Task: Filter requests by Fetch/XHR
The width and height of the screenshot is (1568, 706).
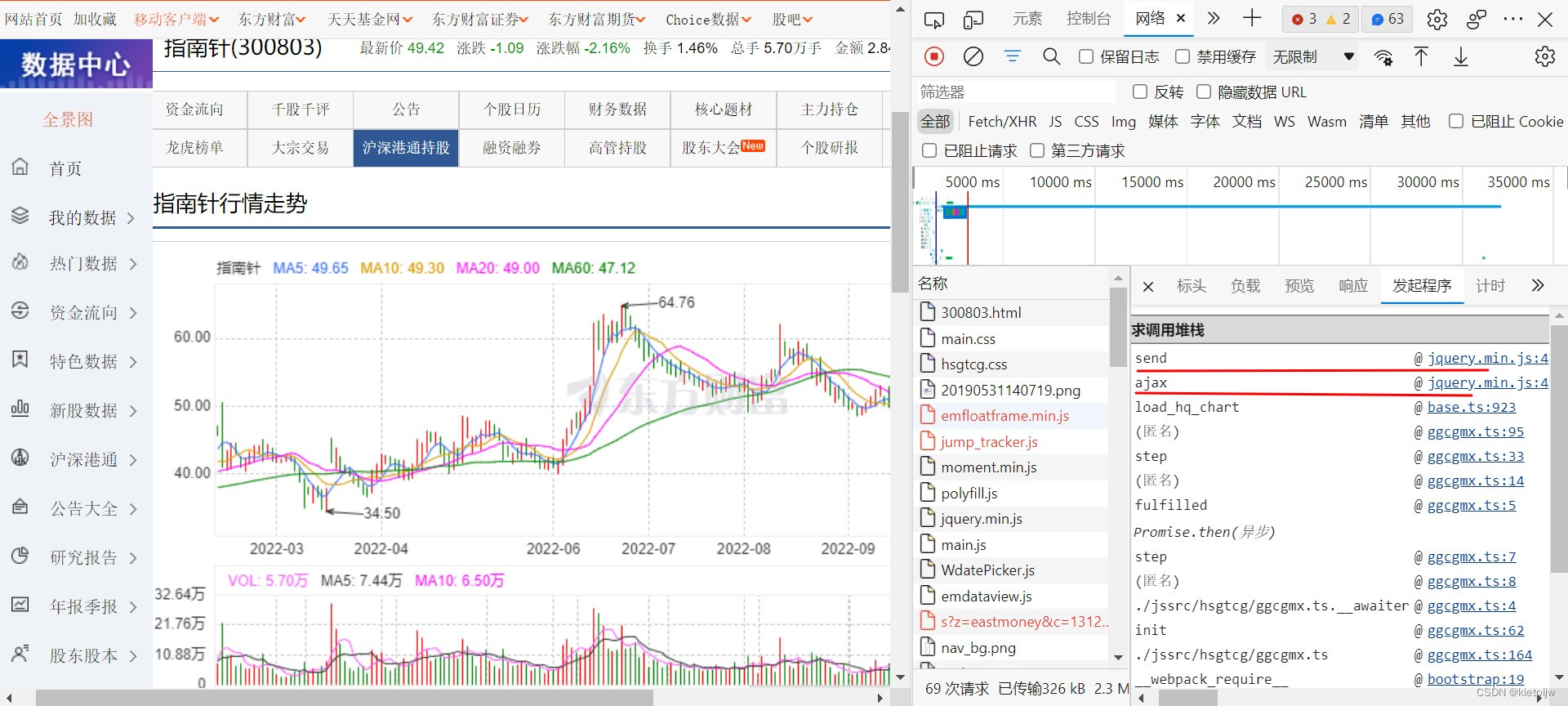Action: click(1002, 121)
